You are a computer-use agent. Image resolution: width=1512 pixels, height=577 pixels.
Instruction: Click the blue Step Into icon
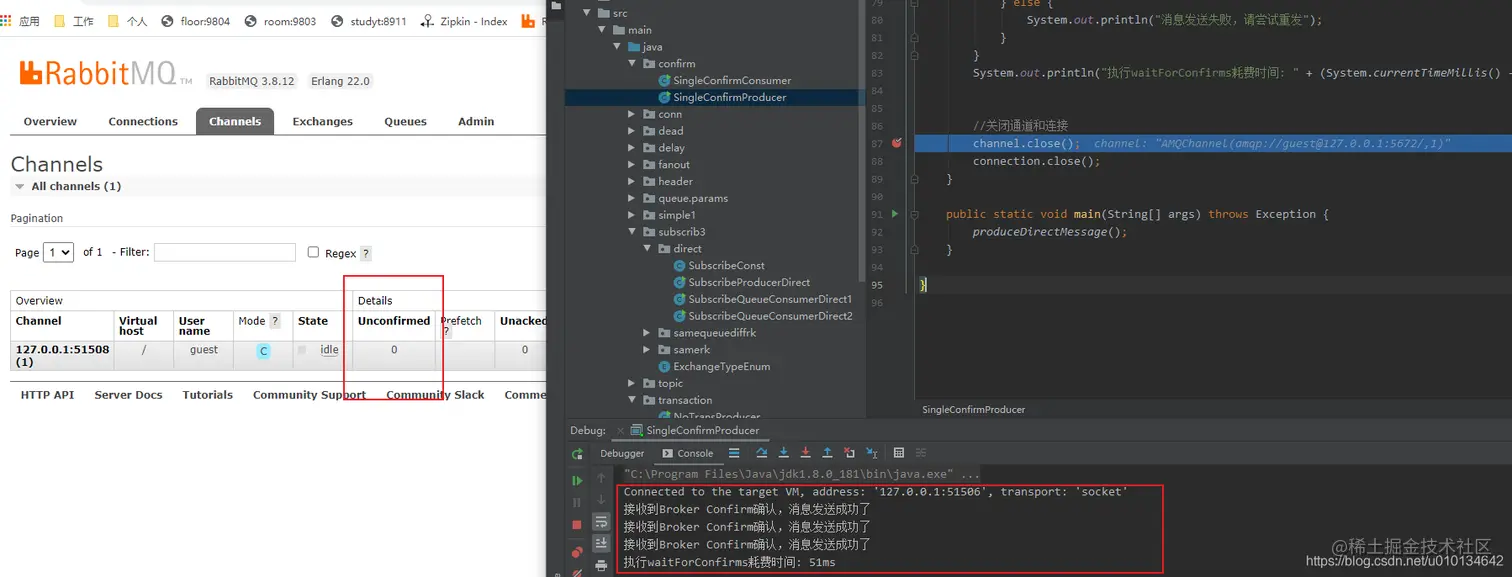point(784,453)
